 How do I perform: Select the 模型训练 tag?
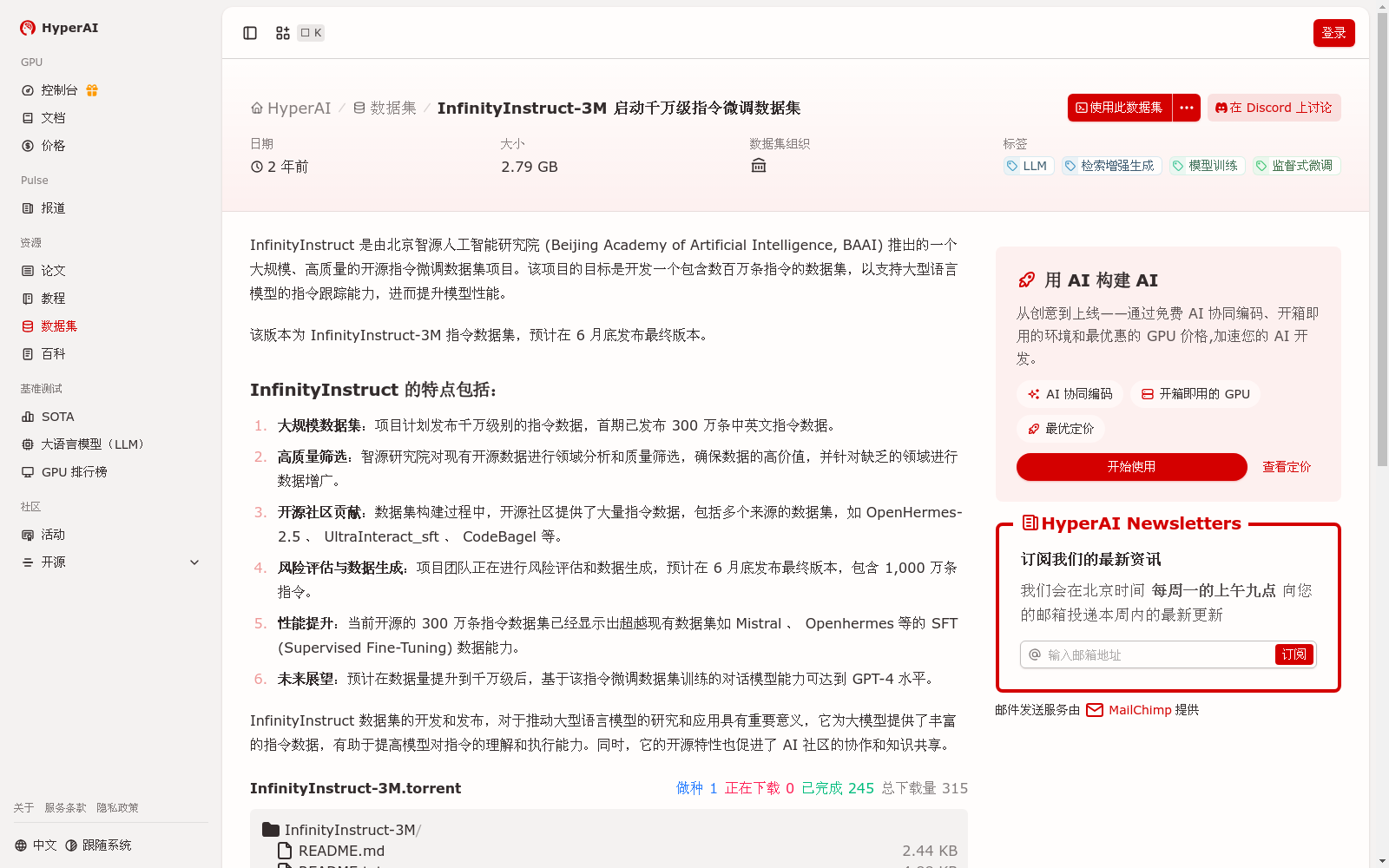[1206, 166]
